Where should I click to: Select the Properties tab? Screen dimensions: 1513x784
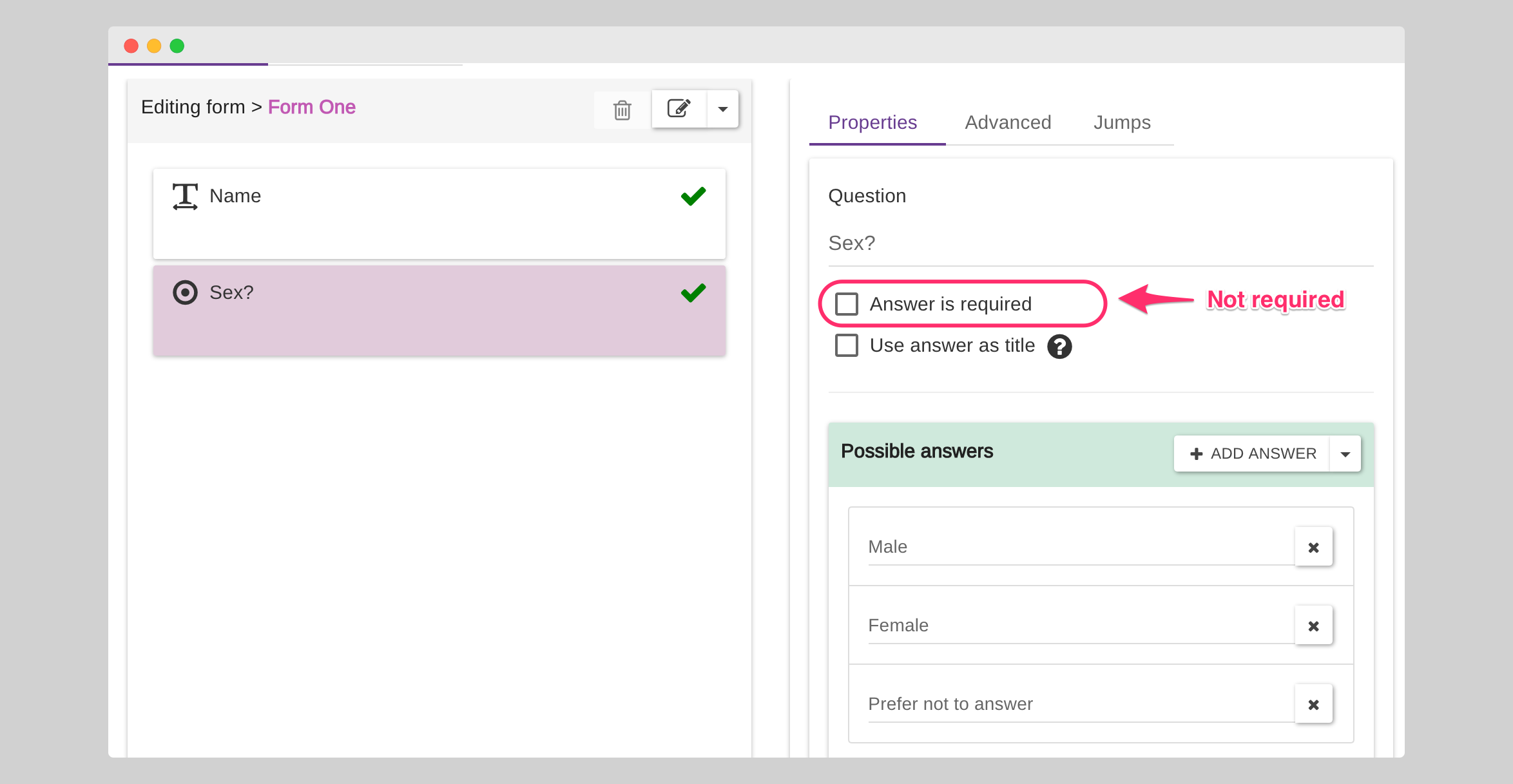pyautogui.click(x=872, y=122)
